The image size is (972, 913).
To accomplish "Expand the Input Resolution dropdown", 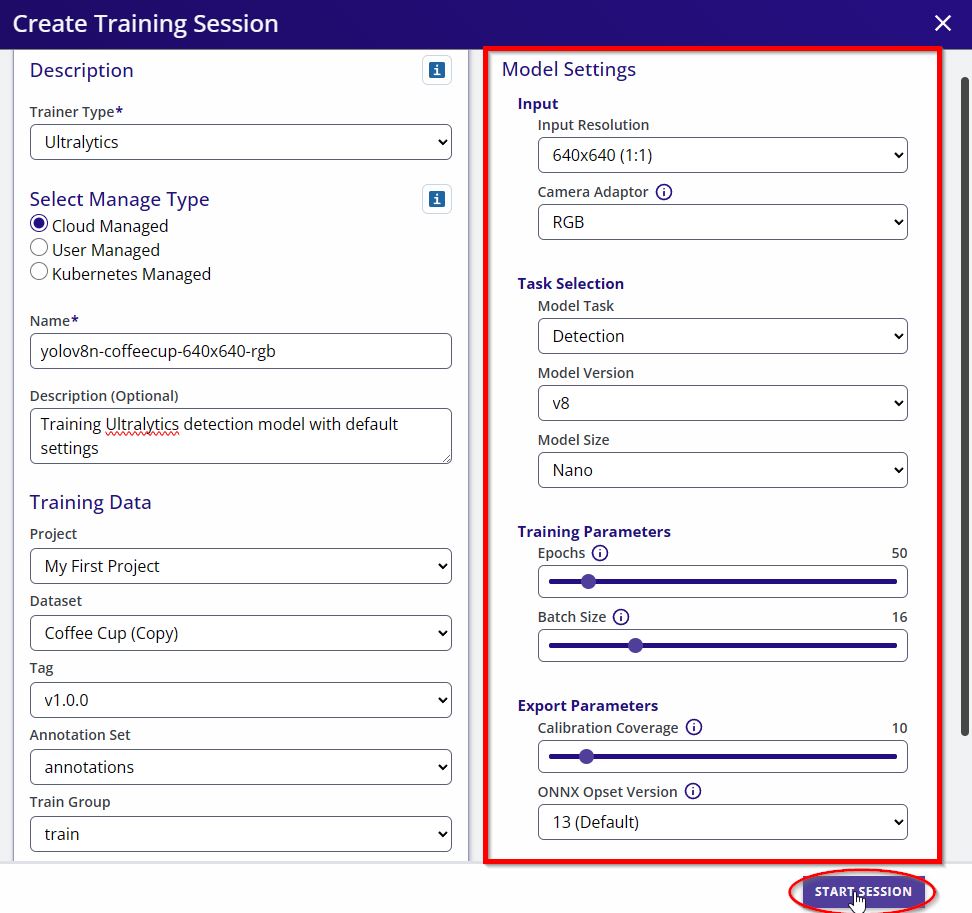I will 722,155.
